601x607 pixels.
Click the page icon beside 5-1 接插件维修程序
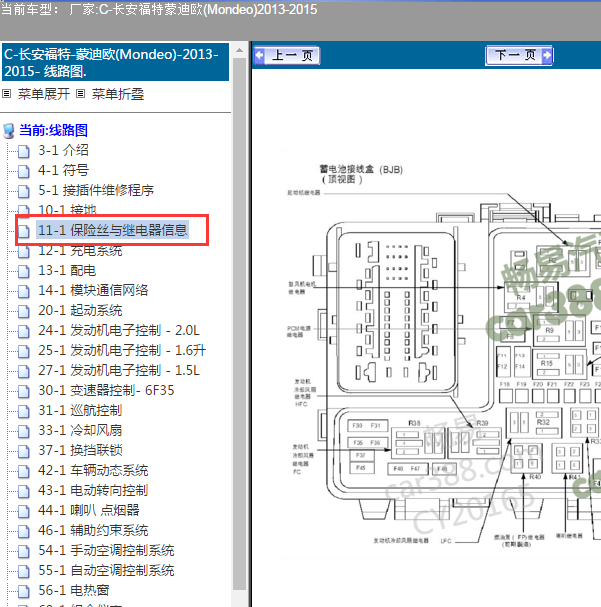point(24,191)
